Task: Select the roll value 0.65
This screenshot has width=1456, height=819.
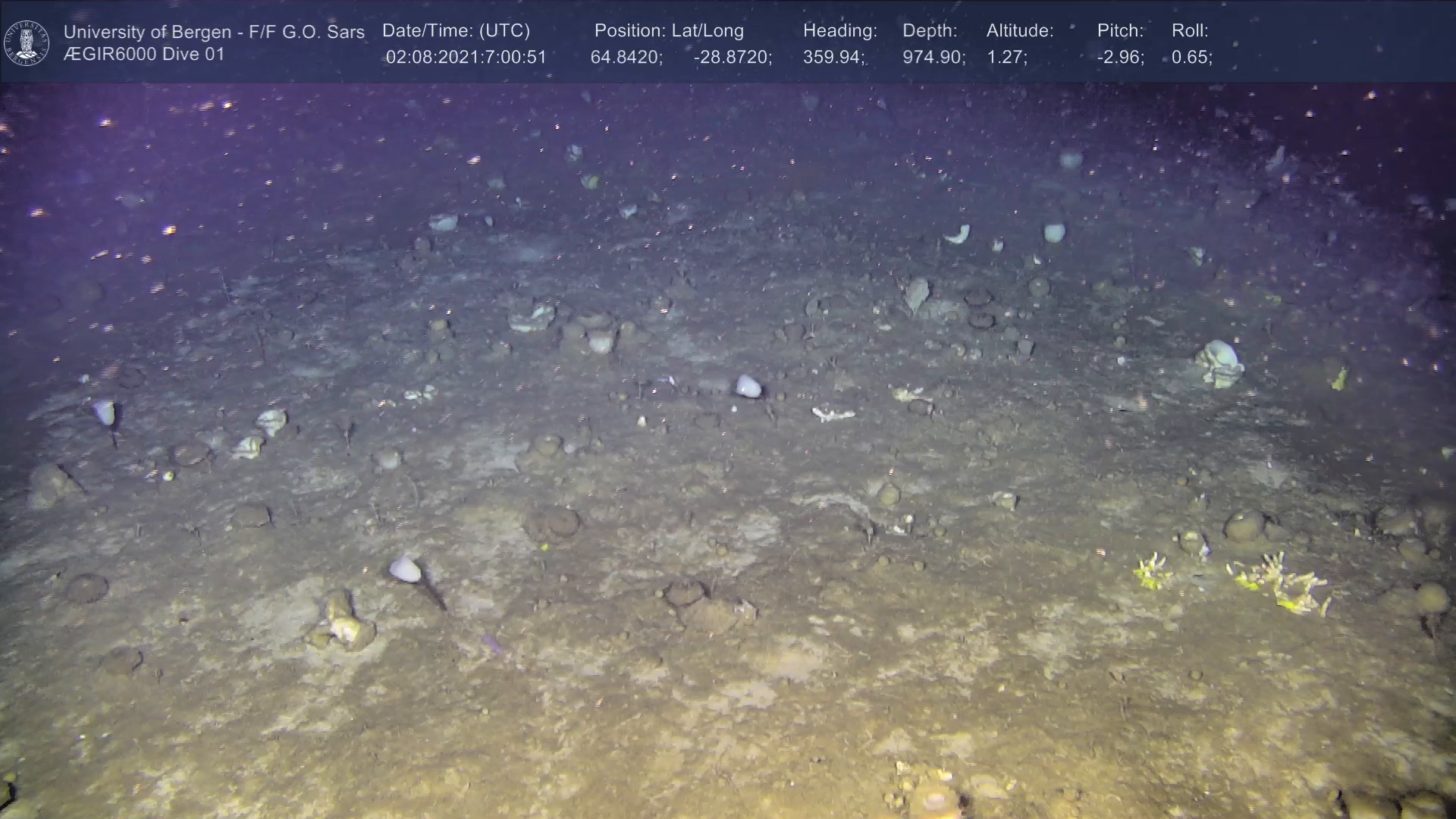Action: click(x=1191, y=58)
